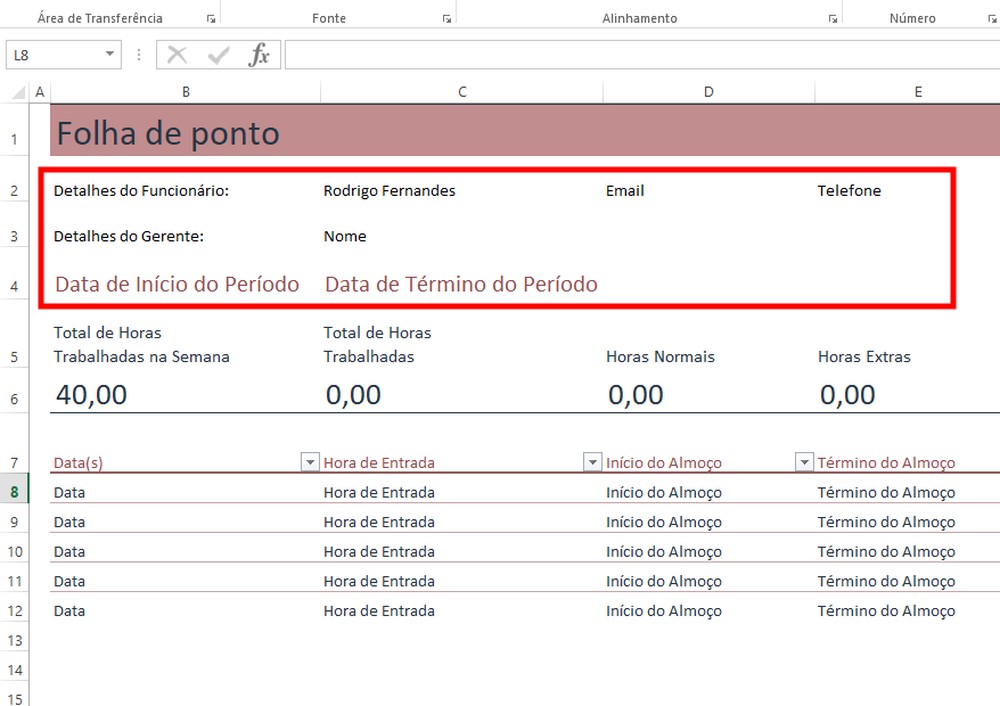Click the Enter (checkmark) icon in formula bar
Screen dimensions: 1000x706
(219, 54)
